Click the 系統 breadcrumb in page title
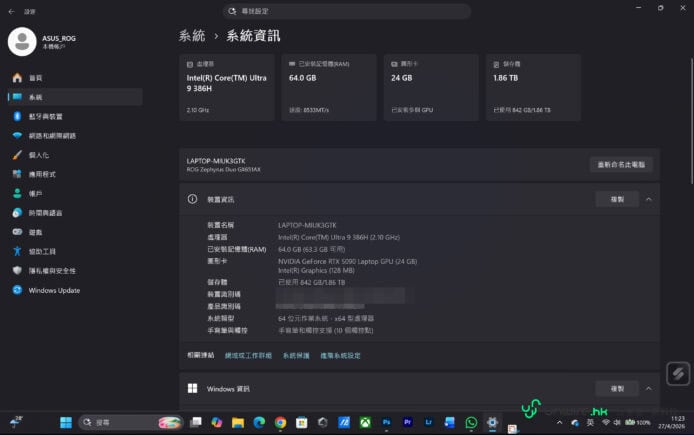The image size is (694, 435). click(192, 35)
